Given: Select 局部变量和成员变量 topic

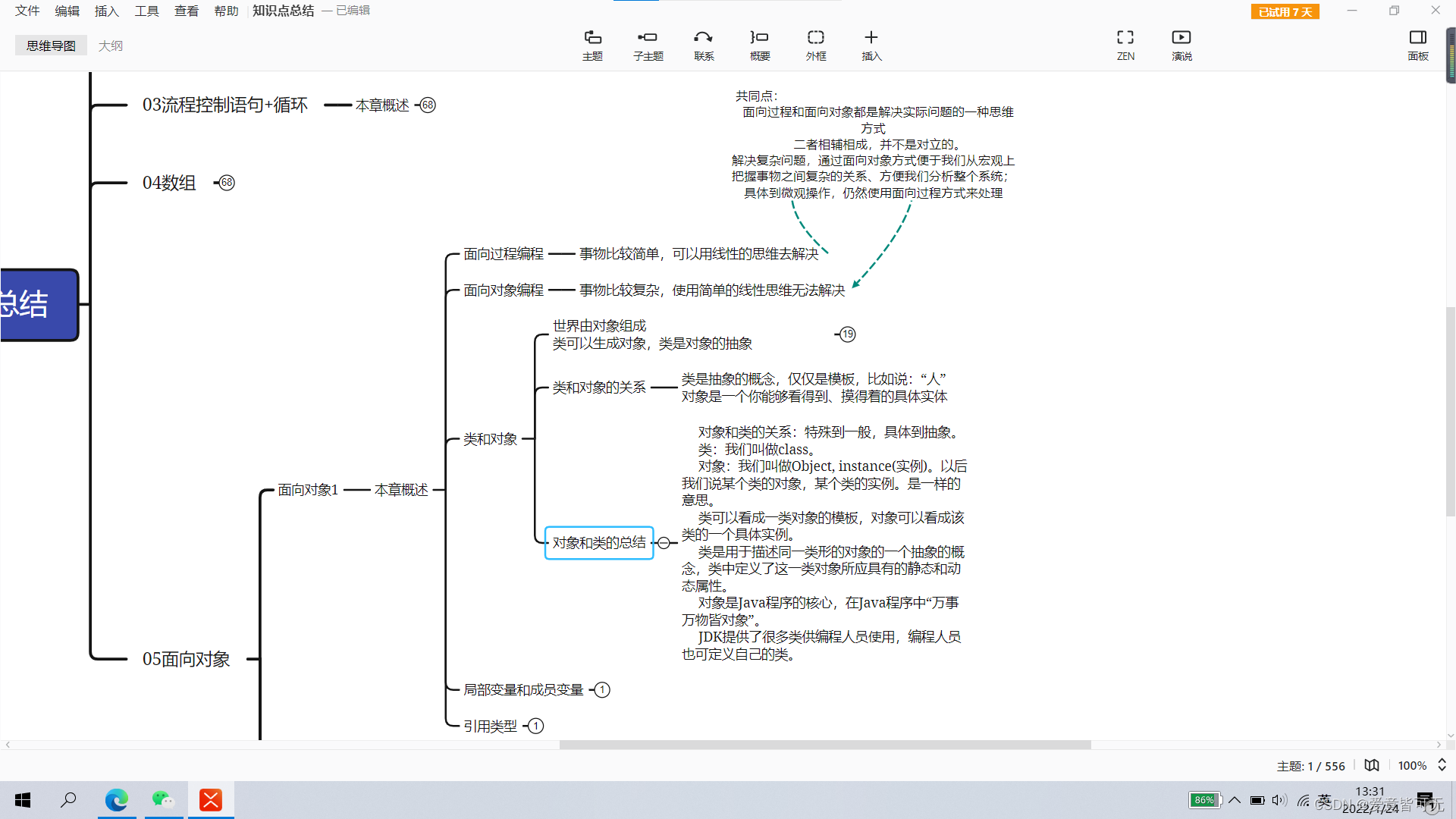Looking at the screenshot, I should (523, 690).
